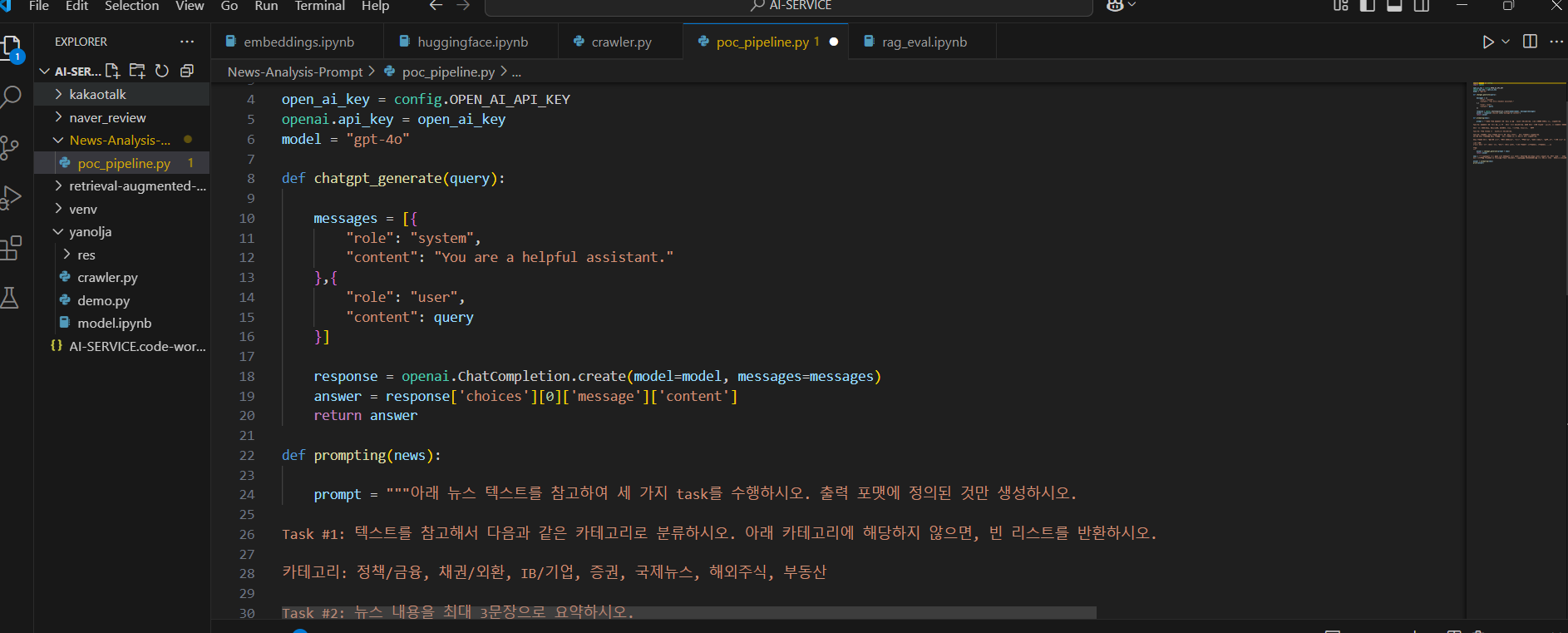
Task: Open the Source Control view
Action: click(10, 148)
